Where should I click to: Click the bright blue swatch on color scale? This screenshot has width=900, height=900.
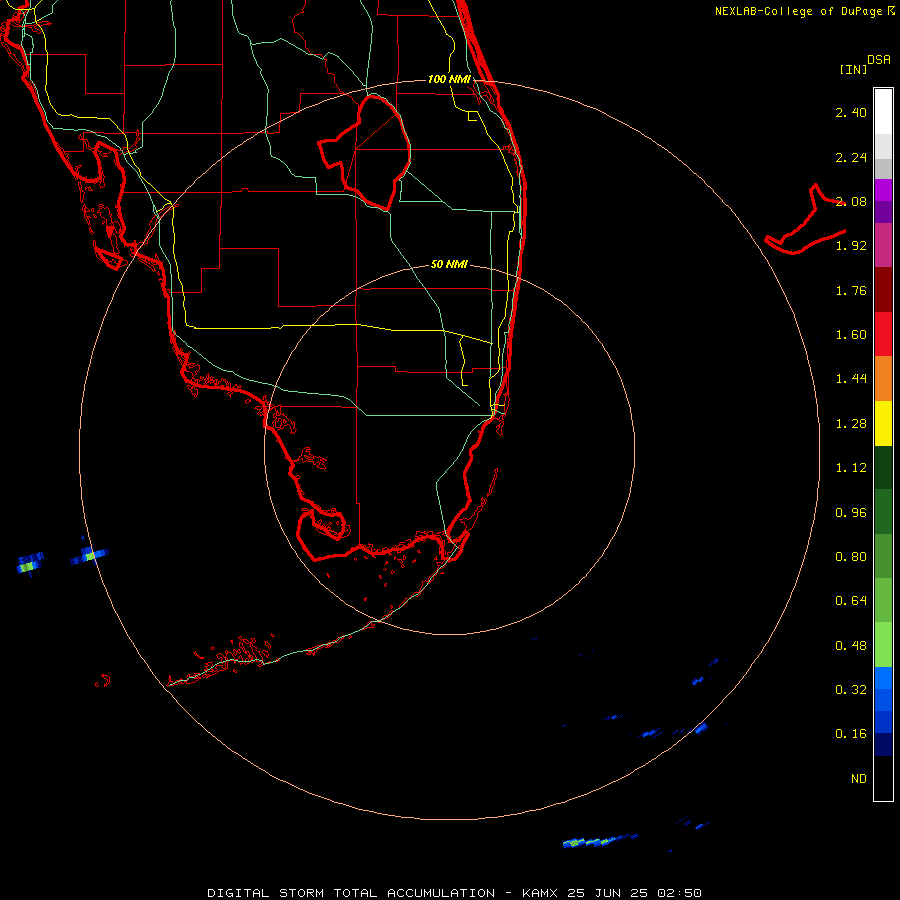[883, 678]
